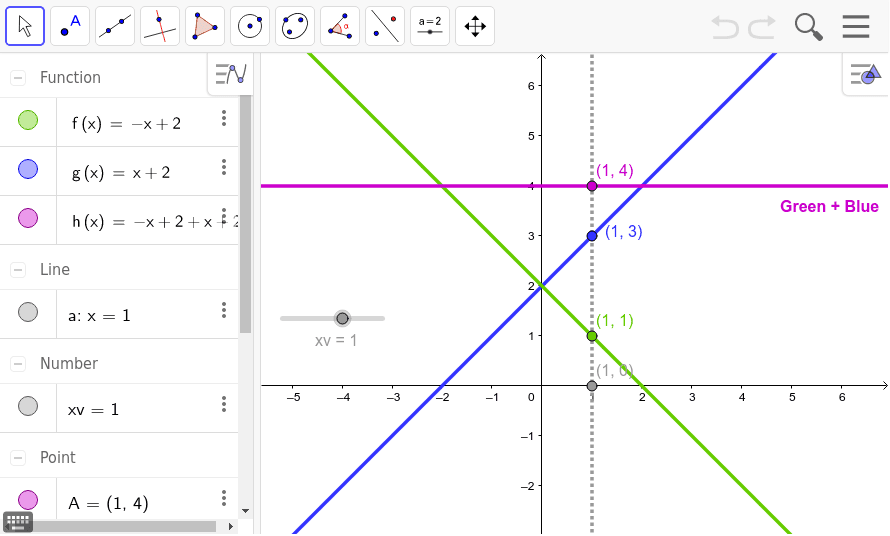Click the algebra panel vertical scrollbar
This screenshot has width=890, height=536.
point(245,213)
